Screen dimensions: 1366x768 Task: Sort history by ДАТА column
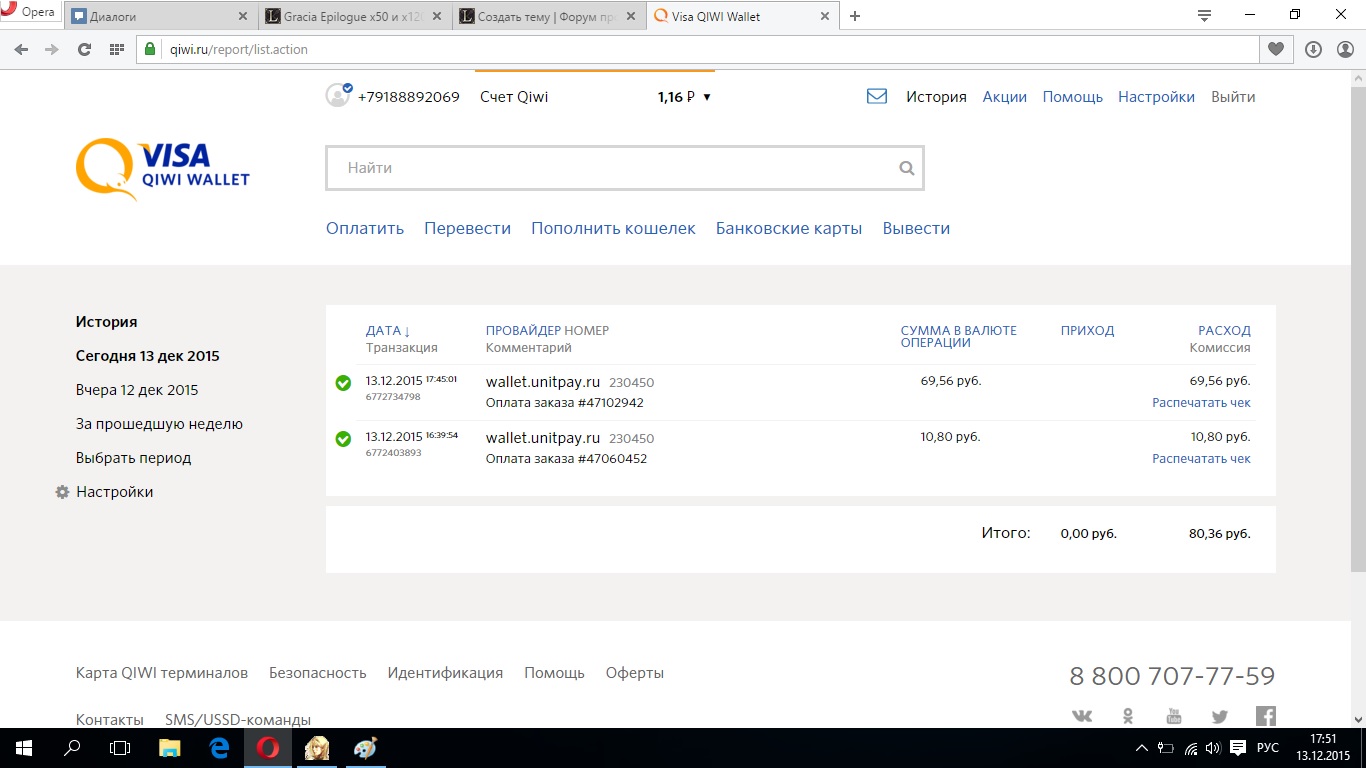(x=388, y=331)
